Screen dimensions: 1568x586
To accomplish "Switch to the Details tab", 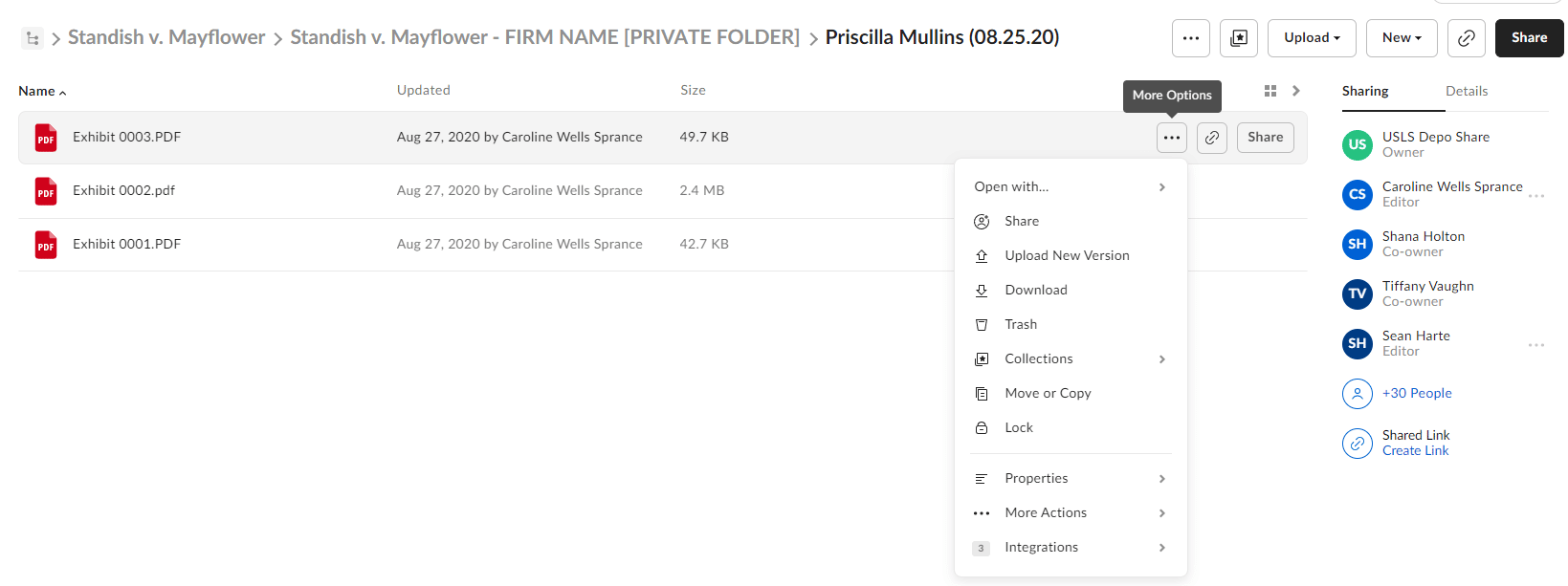I will tap(1466, 91).
